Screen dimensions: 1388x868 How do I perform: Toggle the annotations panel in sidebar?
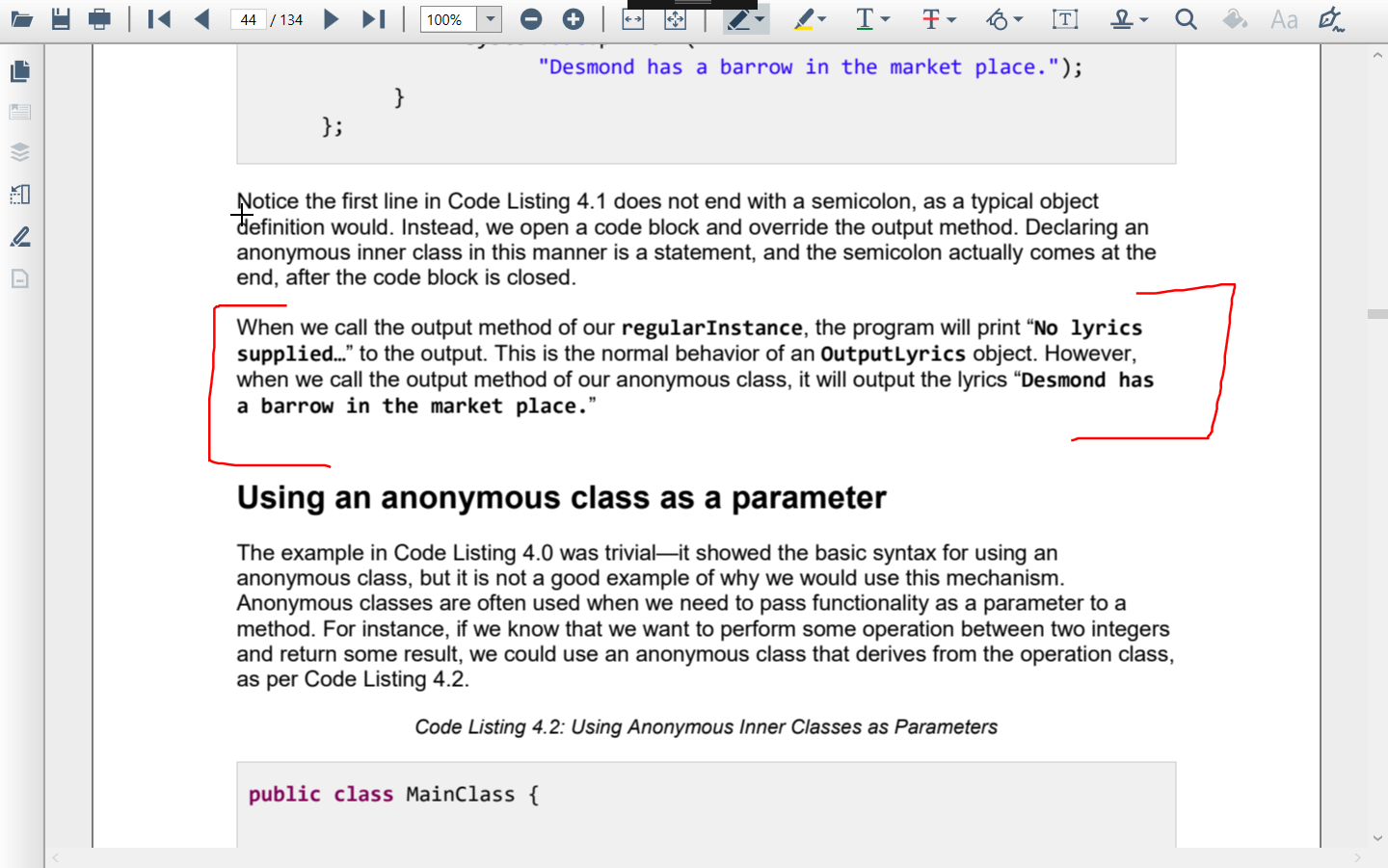coord(20,237)
